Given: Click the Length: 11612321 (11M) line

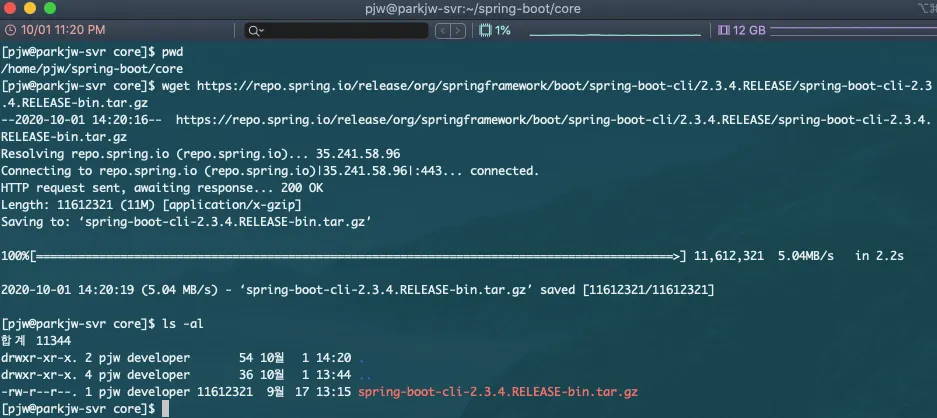Looking at the screenshot, I should pos(151,205).
